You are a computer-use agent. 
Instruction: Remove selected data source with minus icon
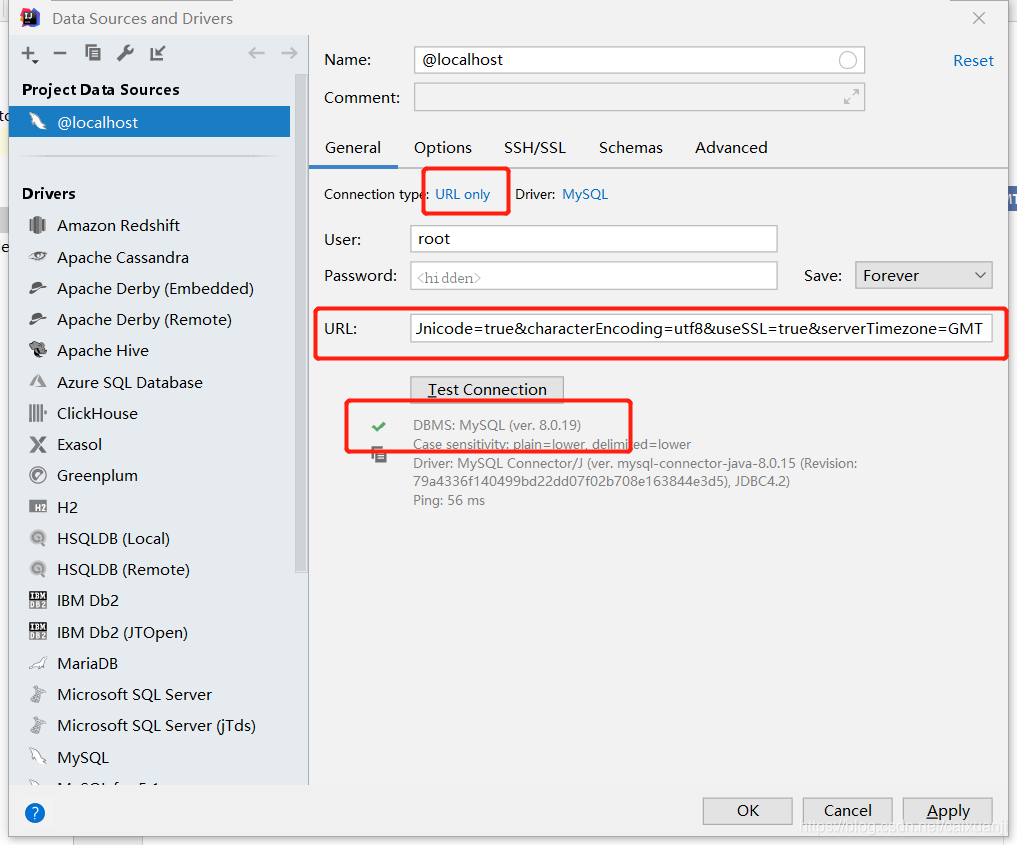(60, 53)
